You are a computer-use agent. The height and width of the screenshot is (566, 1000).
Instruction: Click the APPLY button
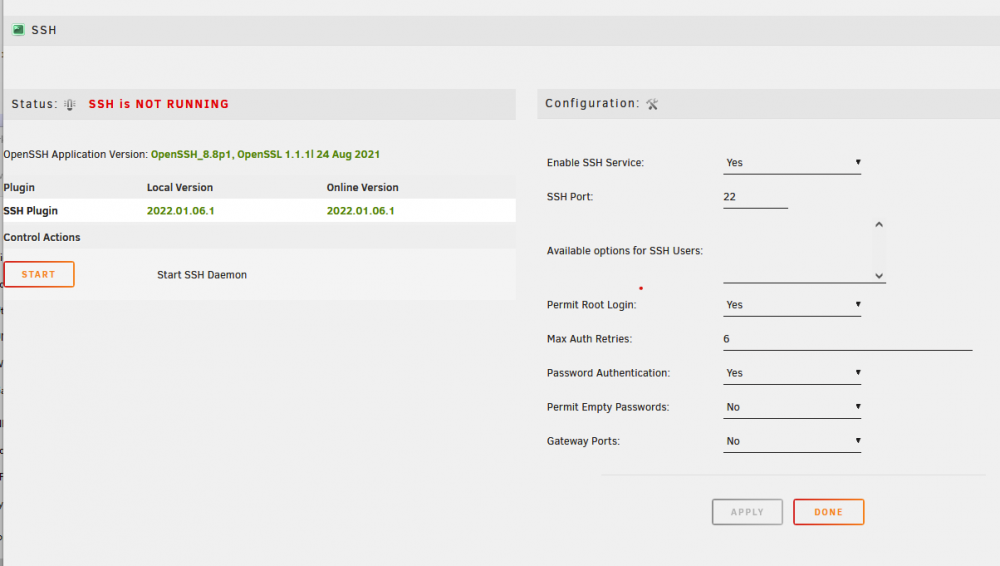(747, 512)
